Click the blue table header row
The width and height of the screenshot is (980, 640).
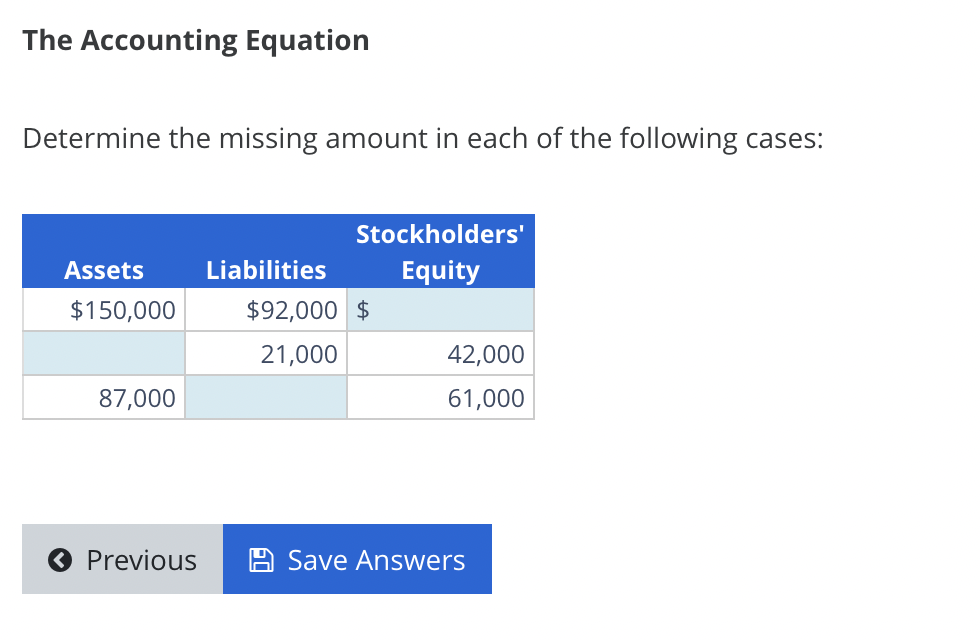279,251
